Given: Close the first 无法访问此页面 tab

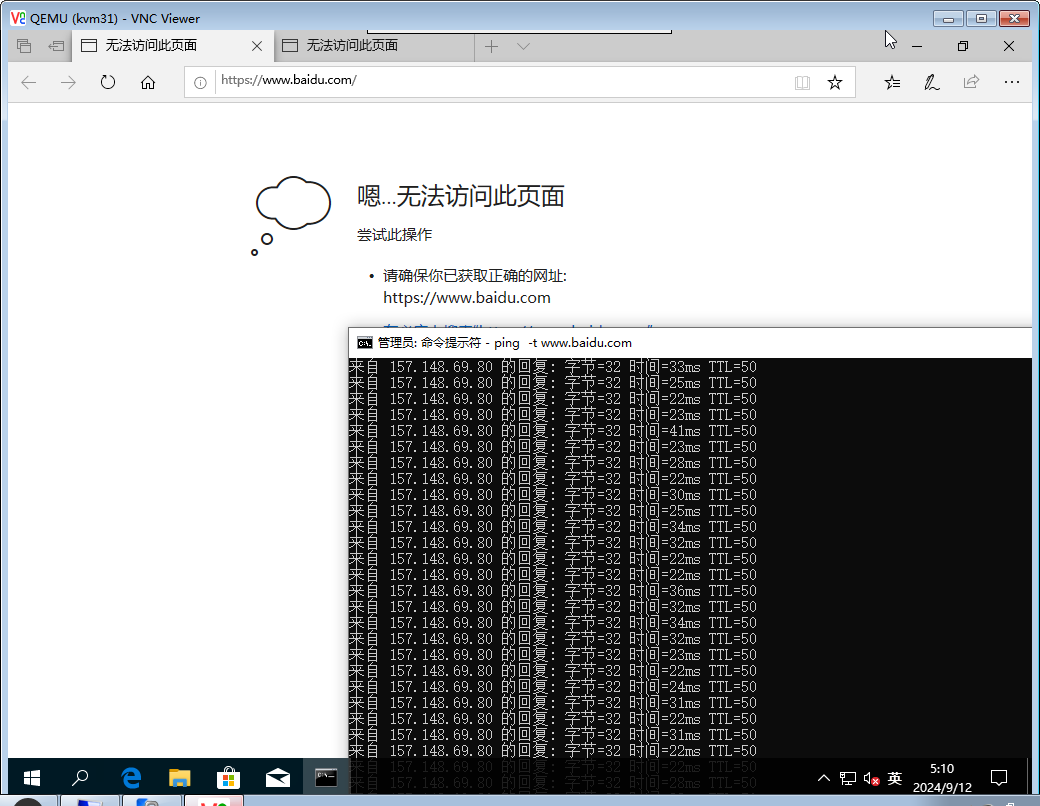Looking at the screenshot, I should [x=257, y=46].
